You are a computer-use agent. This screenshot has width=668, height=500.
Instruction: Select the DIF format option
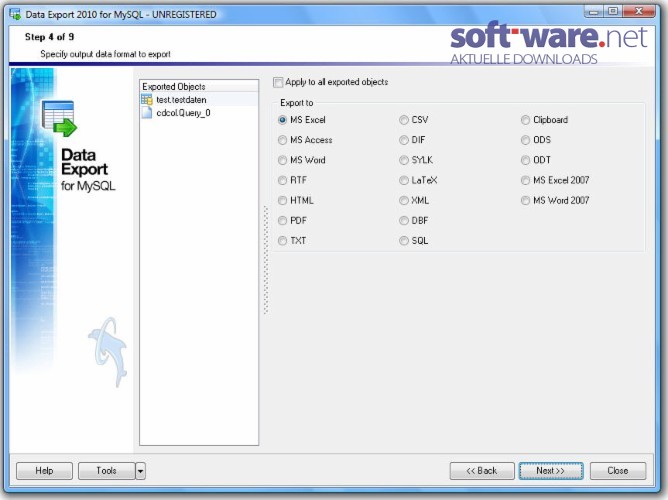pyautogui.click(x=403, y=140)
